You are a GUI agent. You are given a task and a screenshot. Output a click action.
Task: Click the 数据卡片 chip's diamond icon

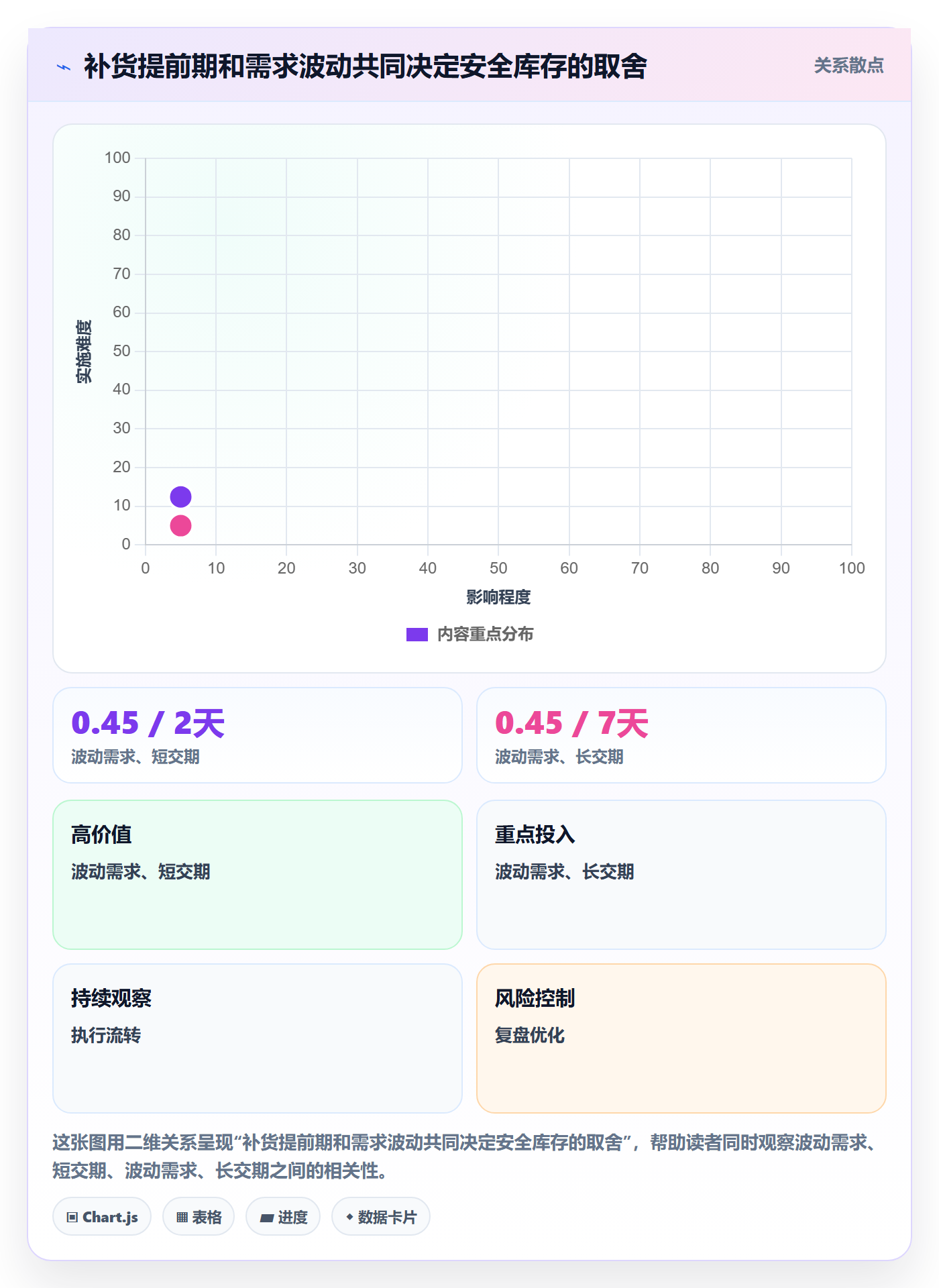click(349, 1217)
